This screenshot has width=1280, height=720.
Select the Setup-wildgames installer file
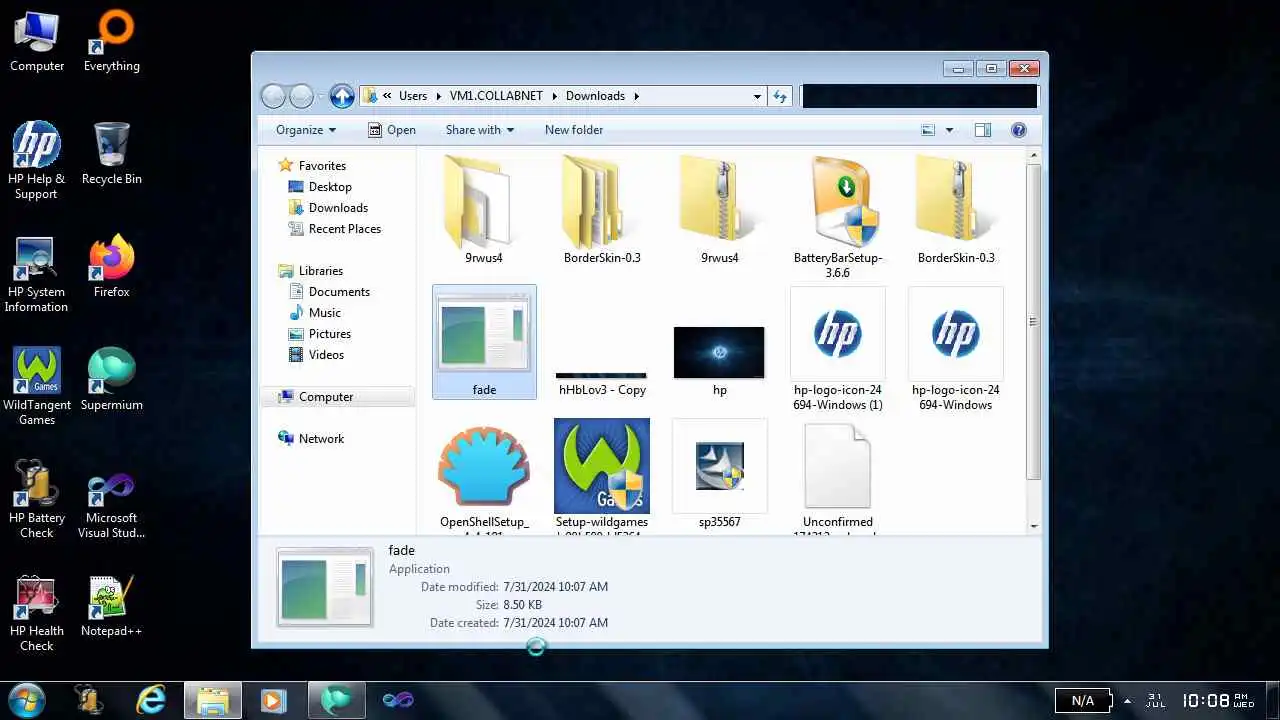tap(602, 476)
